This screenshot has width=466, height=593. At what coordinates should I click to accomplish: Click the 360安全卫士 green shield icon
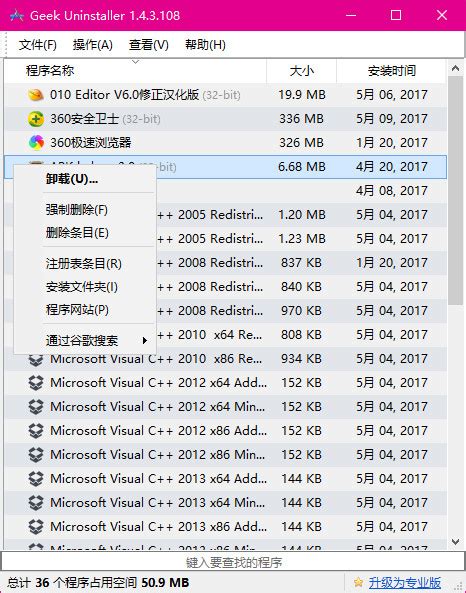tap(36, 119)
